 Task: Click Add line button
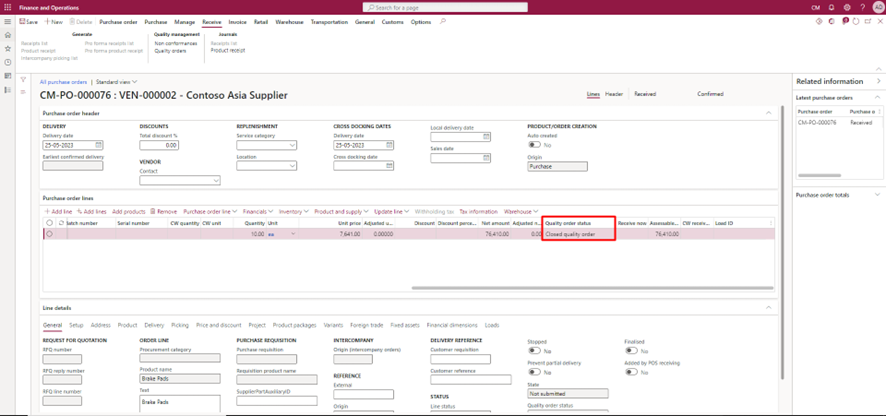(x=58, y=212)
